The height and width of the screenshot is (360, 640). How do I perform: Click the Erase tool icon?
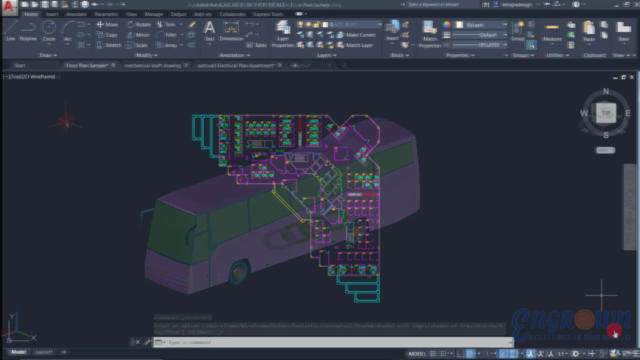tap(191, 24)
